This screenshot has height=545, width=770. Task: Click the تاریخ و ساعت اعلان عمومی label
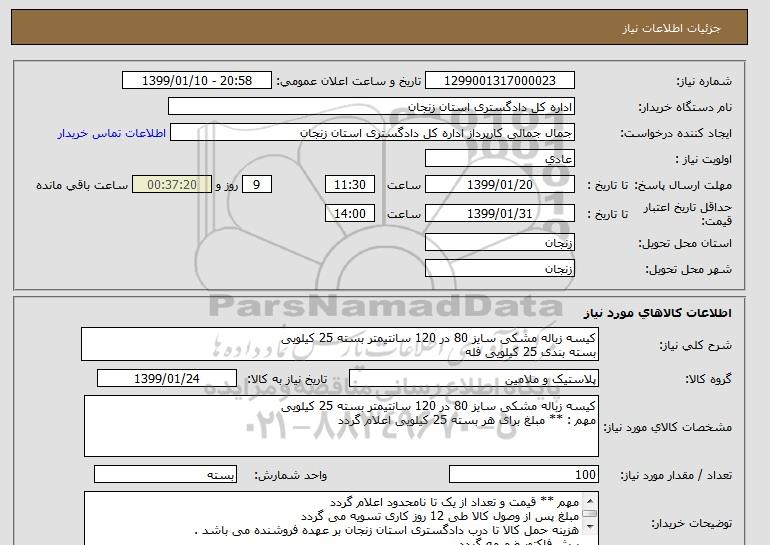coord(349,81)
